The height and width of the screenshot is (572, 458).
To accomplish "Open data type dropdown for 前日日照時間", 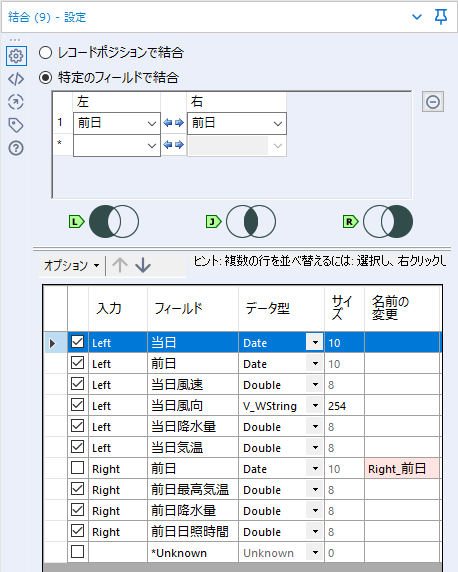I will (x=315, y=532).
